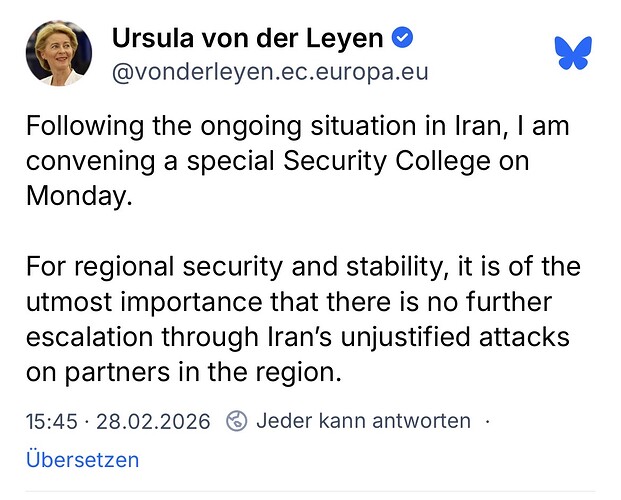Tap the line 'For regional security and stability'
The image size is (621, 500).
[300, 268]
